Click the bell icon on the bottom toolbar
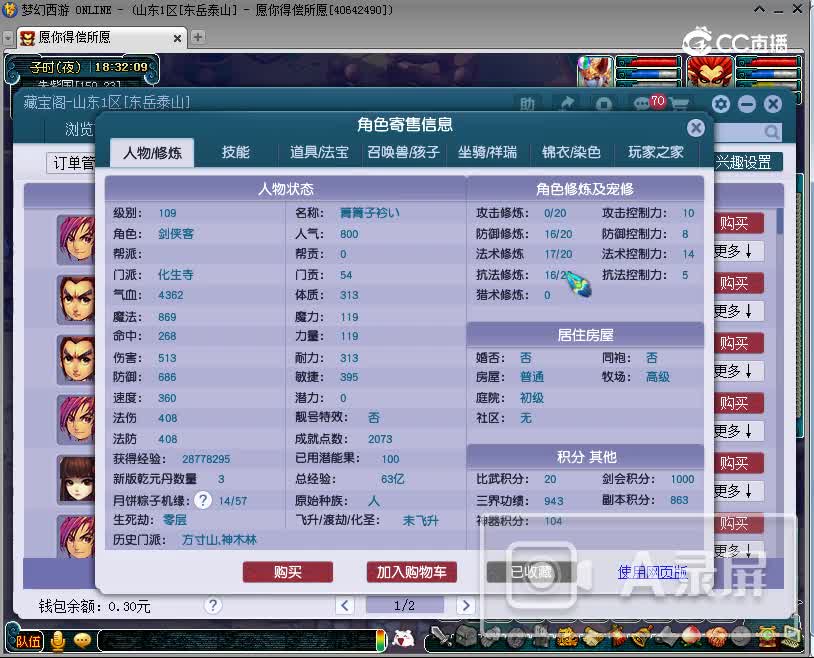Image resolution: width=814 pixels, height=658 pixels. click(640, 636)
